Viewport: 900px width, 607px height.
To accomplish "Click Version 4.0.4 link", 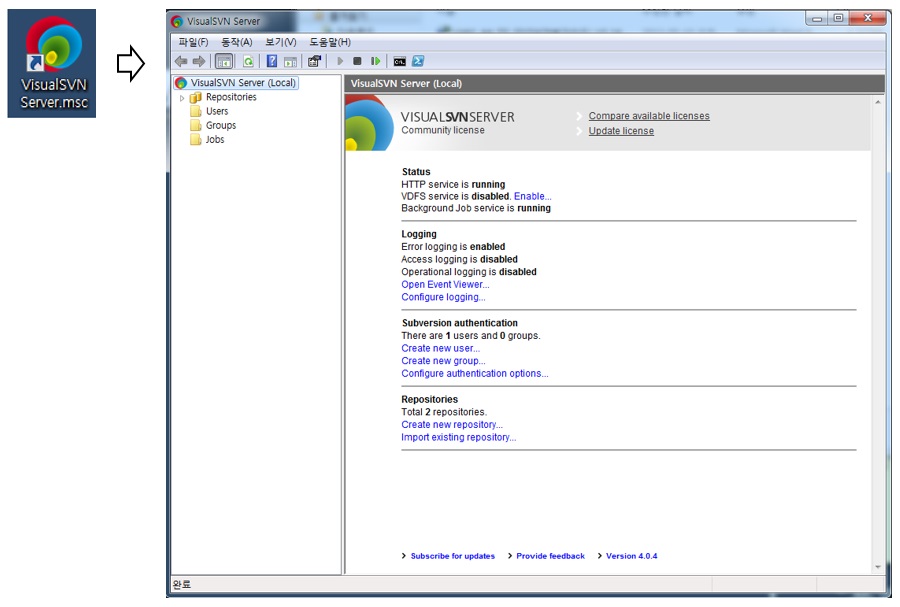I will [x=631, y=556].
